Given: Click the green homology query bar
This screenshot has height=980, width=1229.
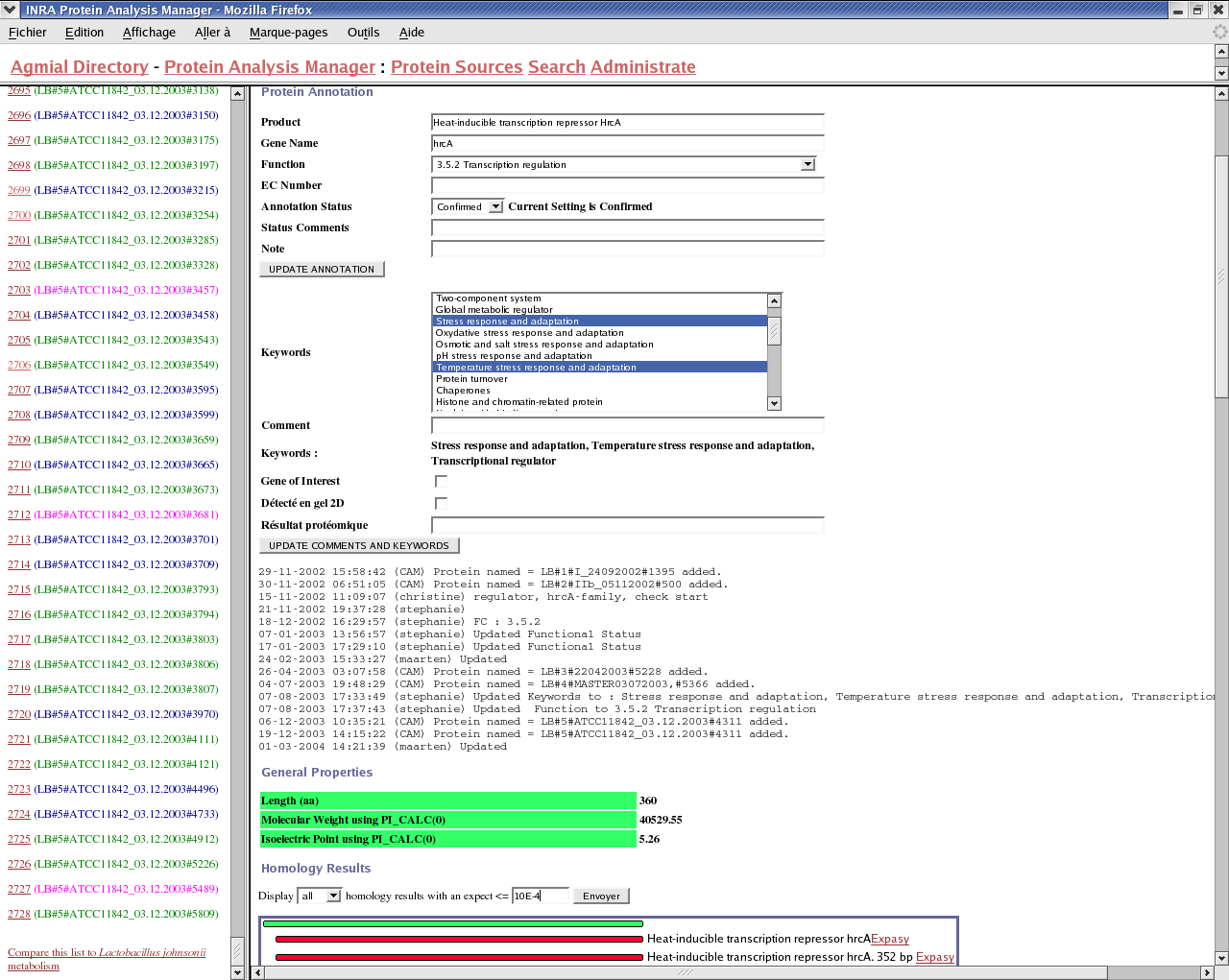Looking at the screenshot, I should click(x=452, y=924).
